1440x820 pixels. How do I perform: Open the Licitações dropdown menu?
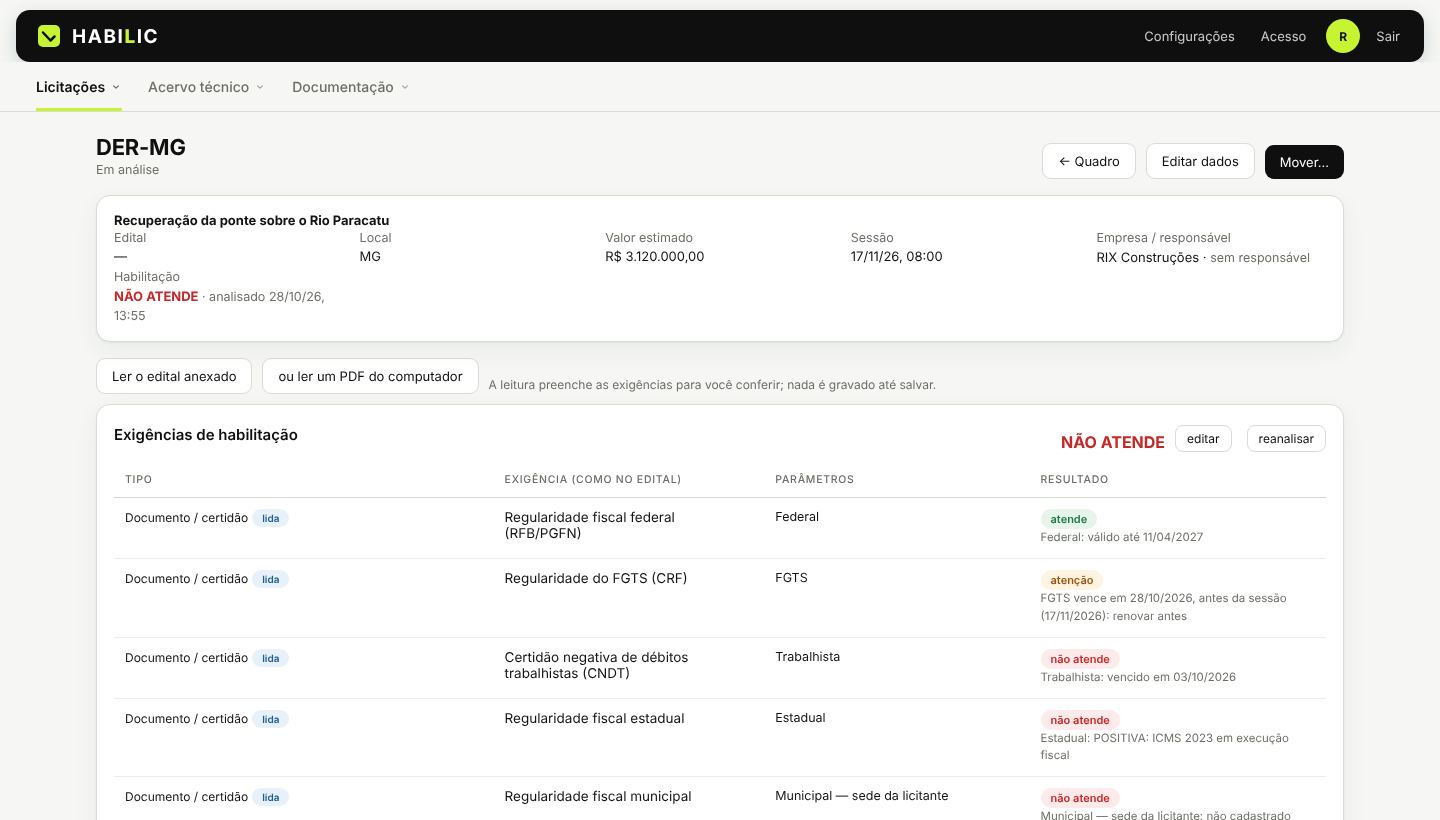click(x=78, y=87)
